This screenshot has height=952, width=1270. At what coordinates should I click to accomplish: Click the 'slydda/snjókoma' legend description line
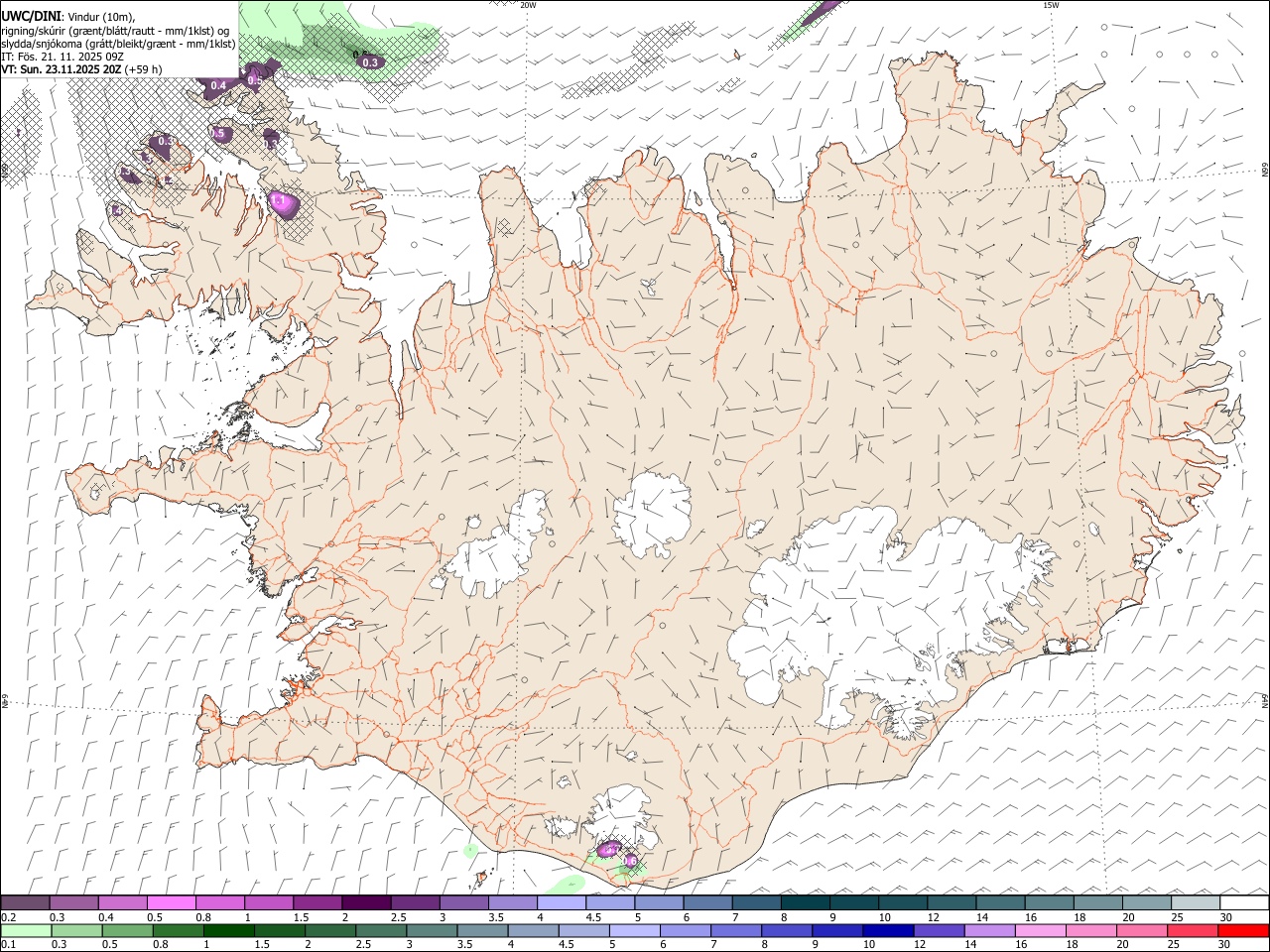click(x=118, y=44)
